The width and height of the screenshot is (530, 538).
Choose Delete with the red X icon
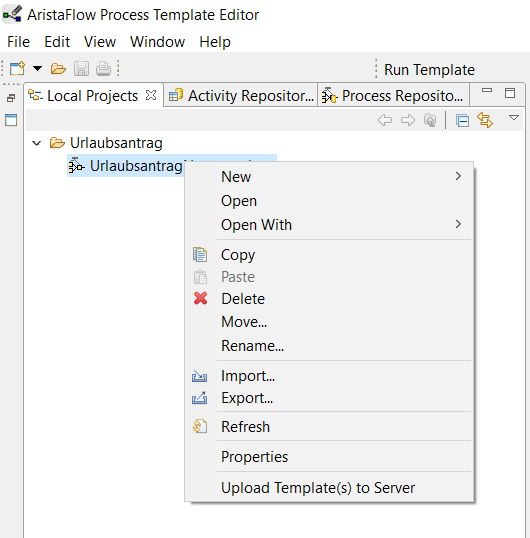click(x=243, y=299)
